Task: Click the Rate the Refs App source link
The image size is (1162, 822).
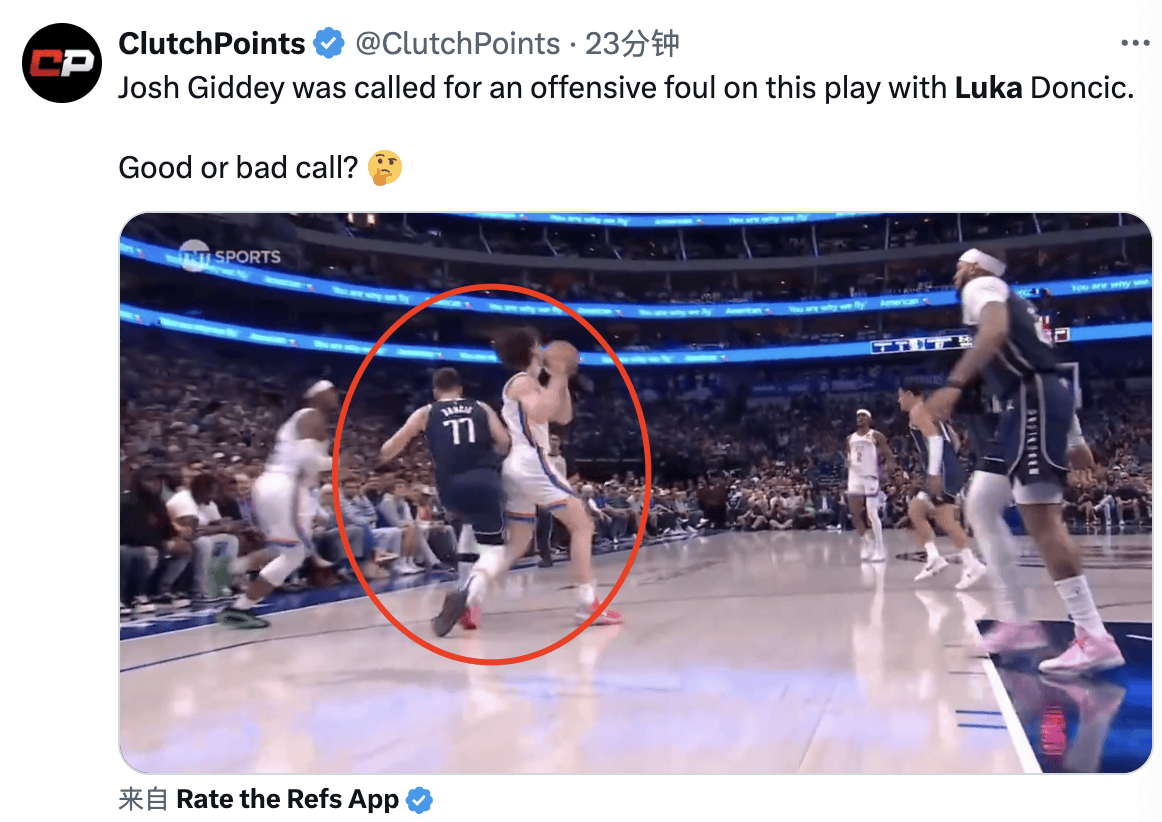Action: [288, 799]
